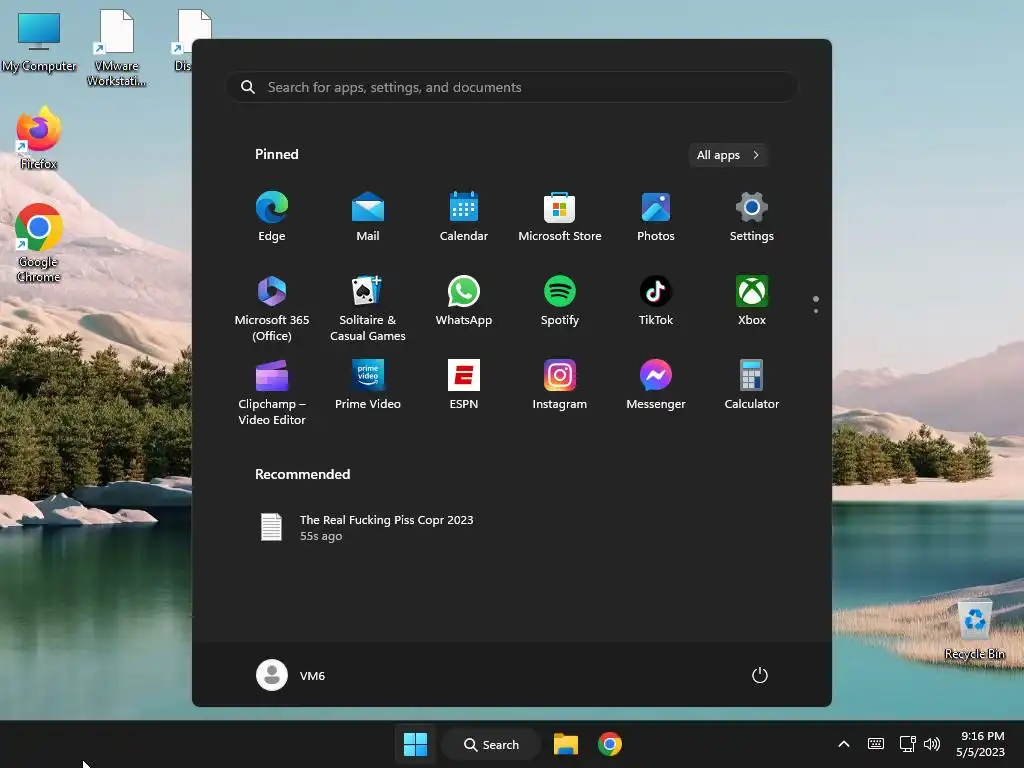The height and width of the screenshot is (768, 1024).
Task: Launch Chrome from the taskbar
Action: coord(610,744)
